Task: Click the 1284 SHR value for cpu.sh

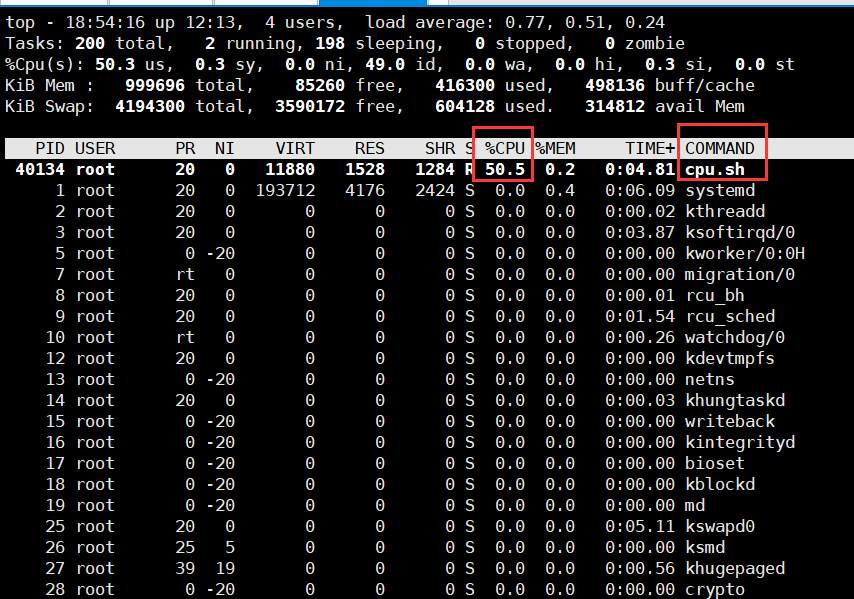Action: coord(435,169)
